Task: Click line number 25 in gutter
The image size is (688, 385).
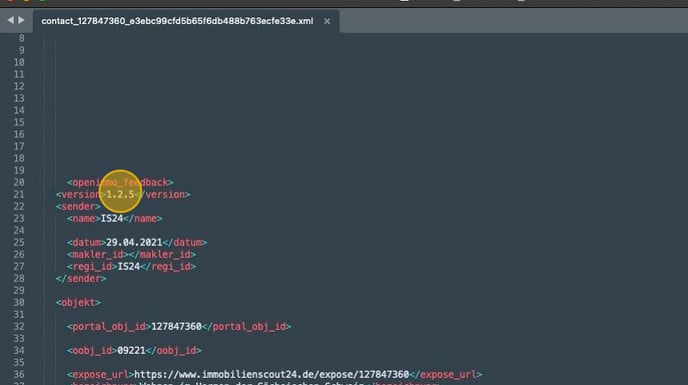Action: click(19, 242)
